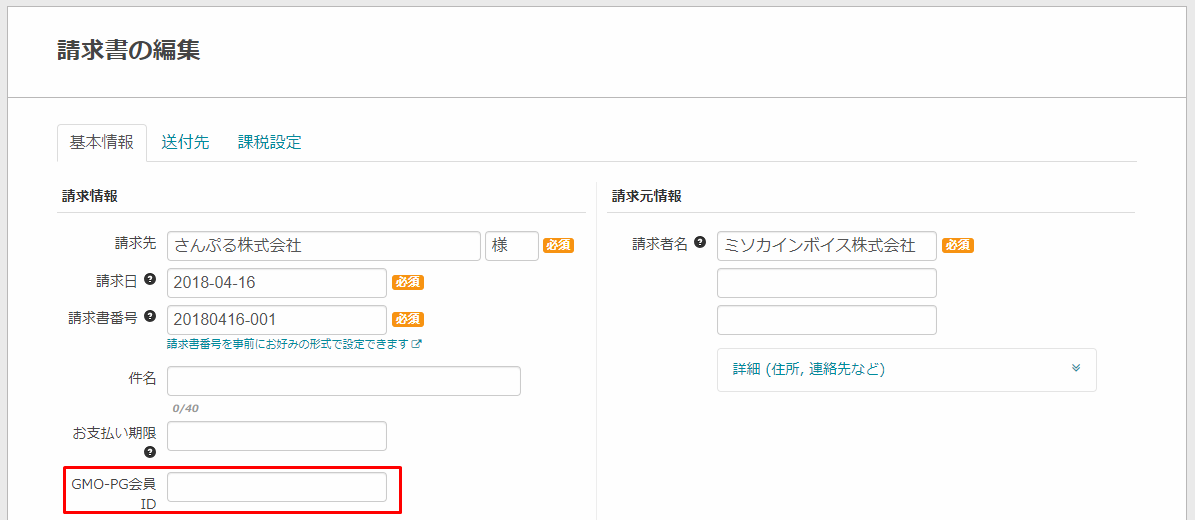Click the お支払い期限 input field
Screen dimensions: 1195x520
(x=277, y=435)
